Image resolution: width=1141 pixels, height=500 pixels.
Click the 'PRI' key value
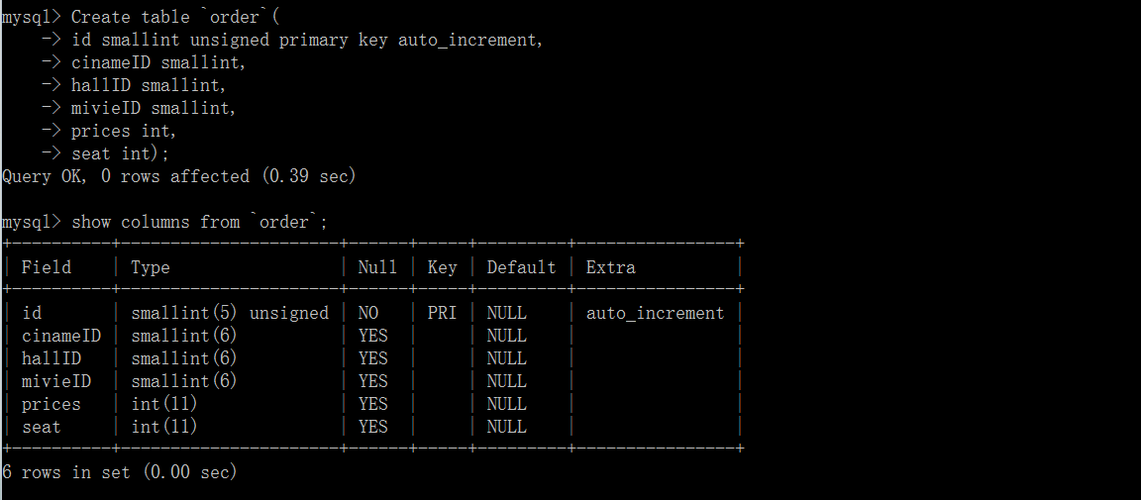[442, 313]
